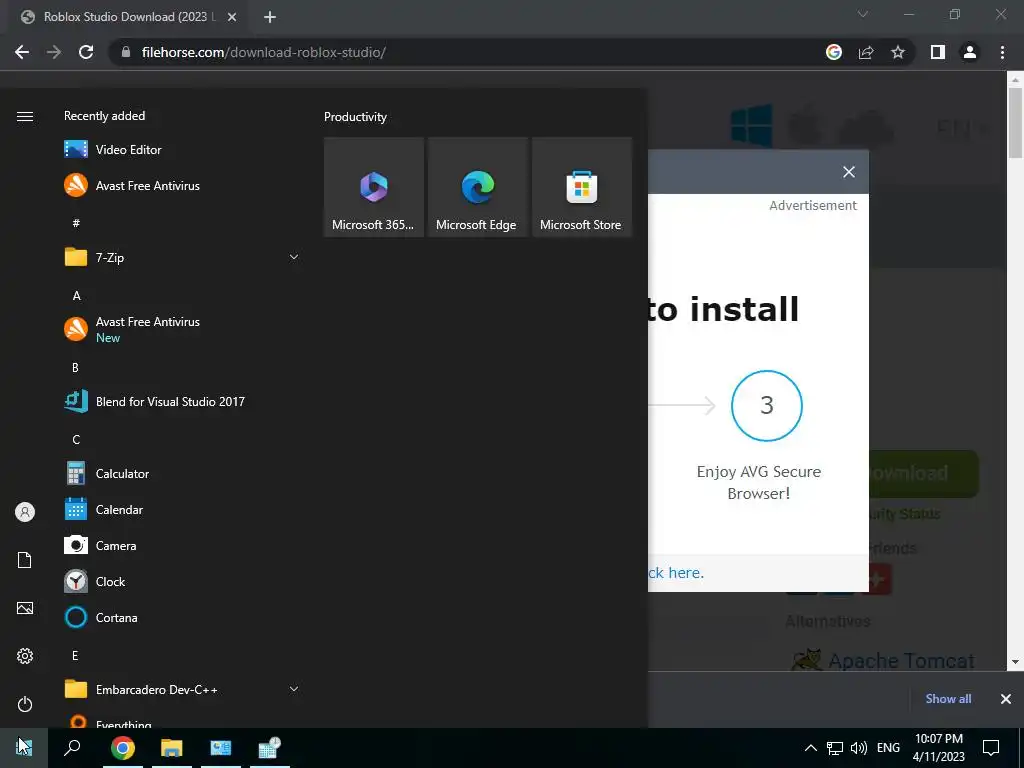This screenshot has height=768, width=1024.
Task: Click the Recently added heading
Action: pyautogui.click(x=104, y=116)
